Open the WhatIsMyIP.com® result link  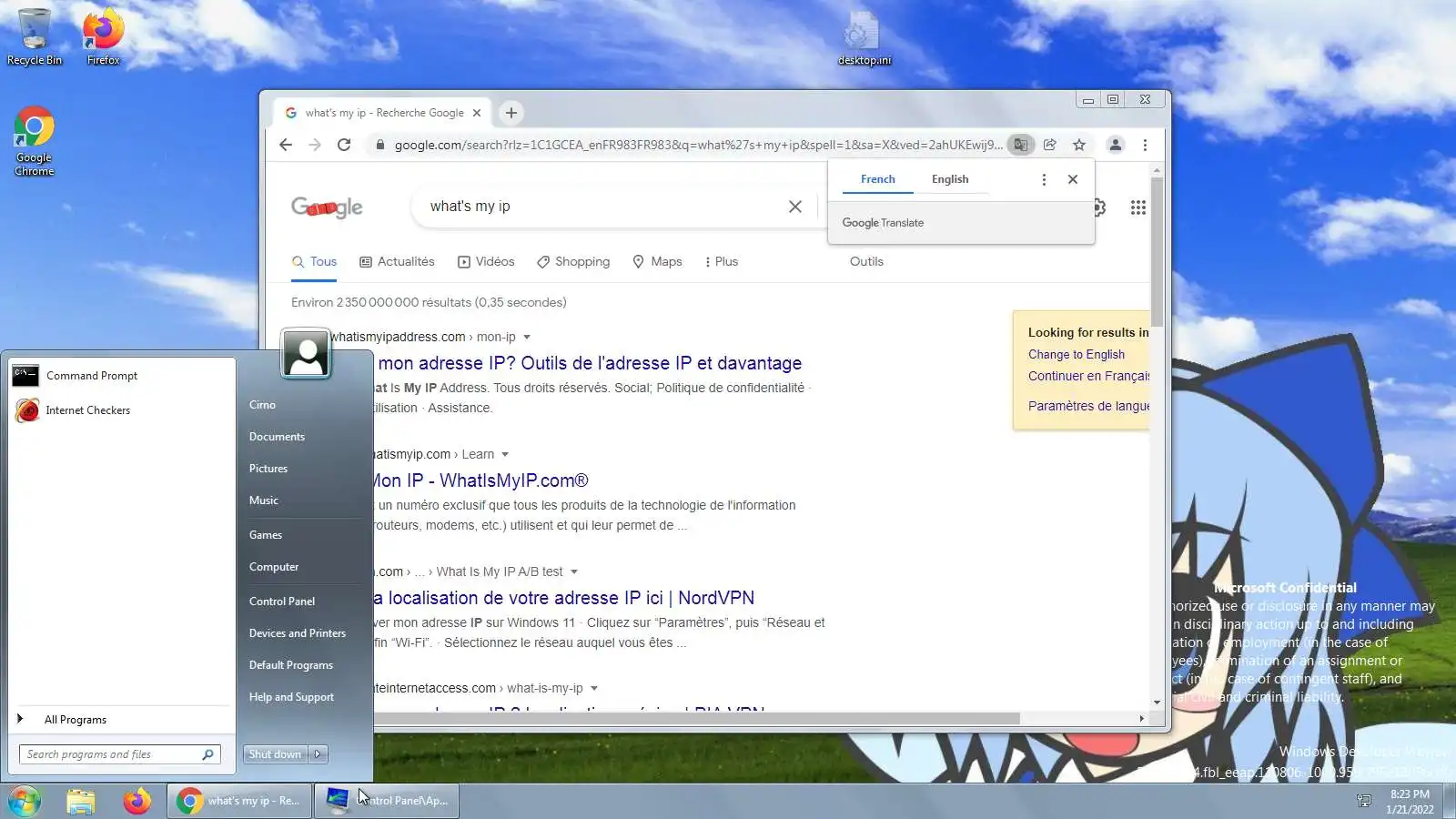pos(479,480)
